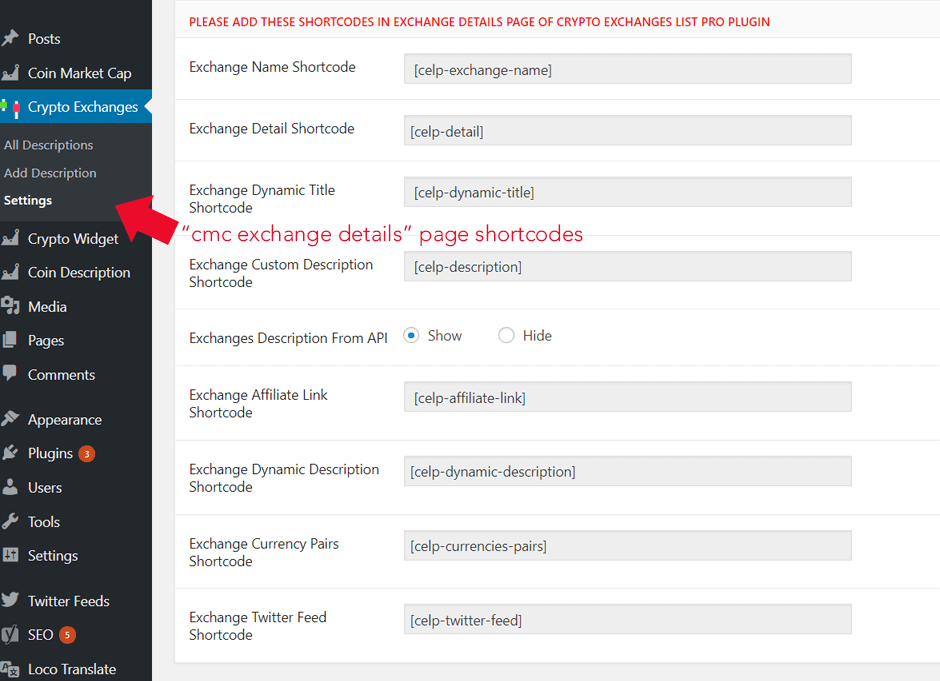The width and height of the screenshot is (940, 681).
Task: Click the celp-currencies-pairs shortcode field
Action: [x=627, y=546]
